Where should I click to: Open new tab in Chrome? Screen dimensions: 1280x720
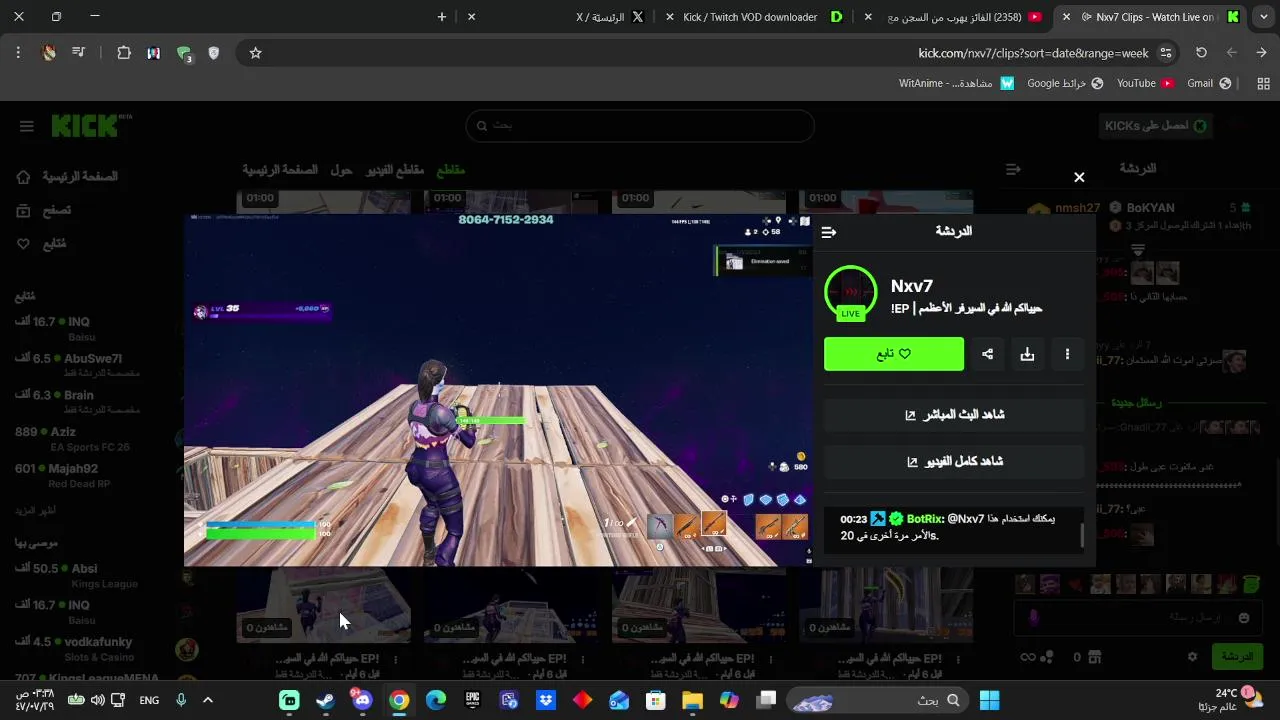[442, 17]
